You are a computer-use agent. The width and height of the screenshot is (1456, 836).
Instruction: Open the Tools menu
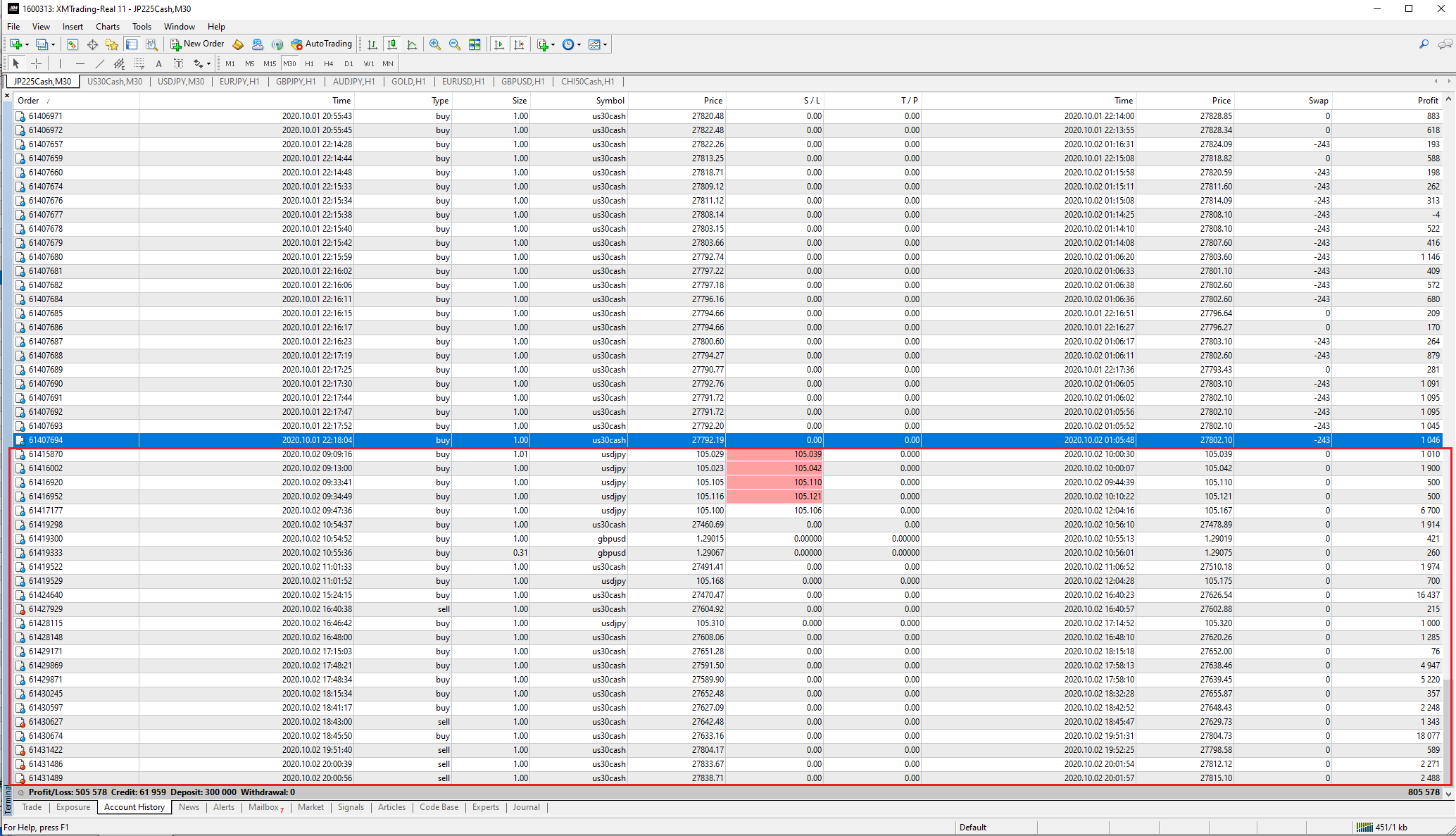(142, 26)
